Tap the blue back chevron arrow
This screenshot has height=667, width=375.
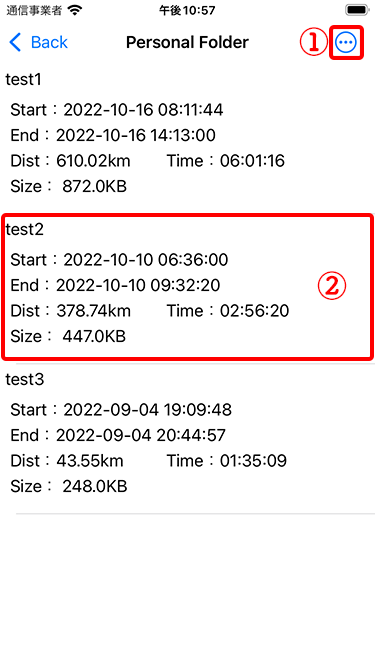pos(15,43)
